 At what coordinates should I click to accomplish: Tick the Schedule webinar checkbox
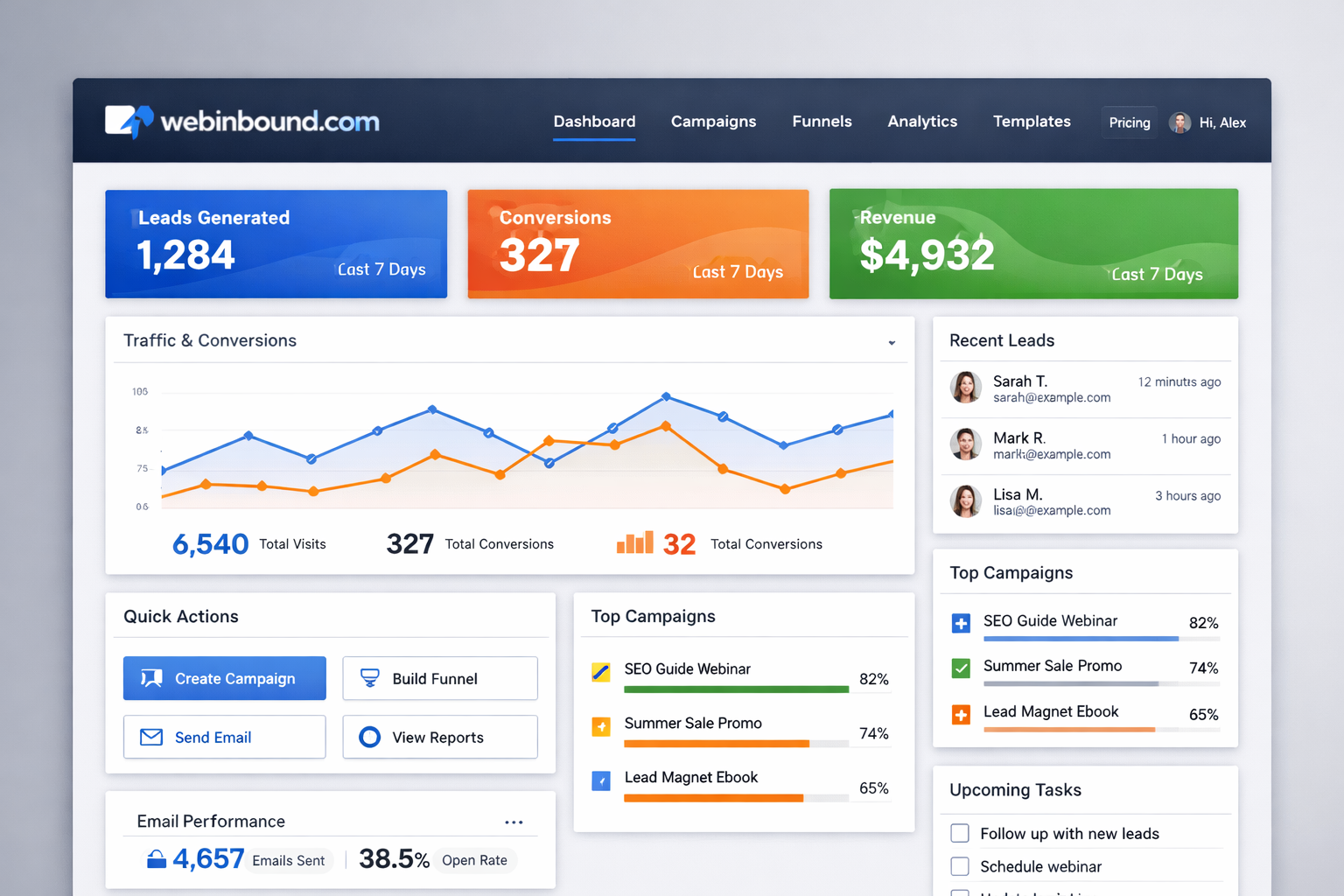(x=960, y=866)
